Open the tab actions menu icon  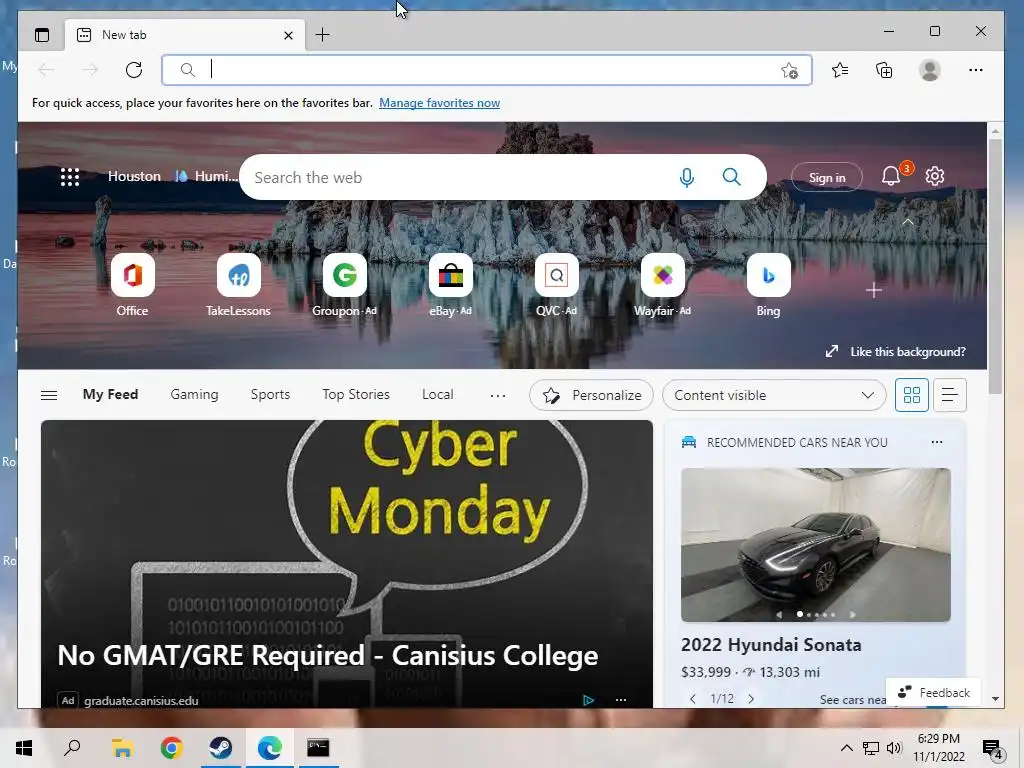42,35
